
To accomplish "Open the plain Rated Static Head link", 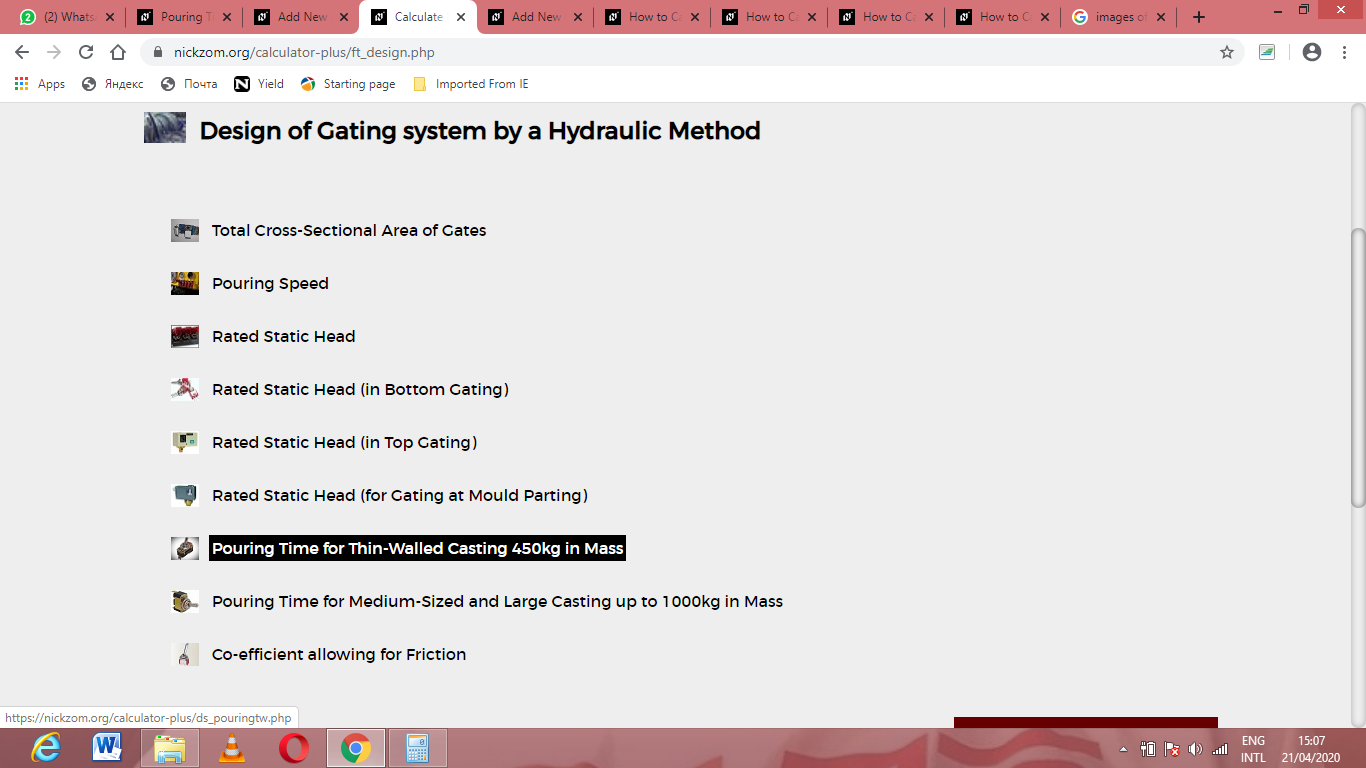I will pos(284,337).
